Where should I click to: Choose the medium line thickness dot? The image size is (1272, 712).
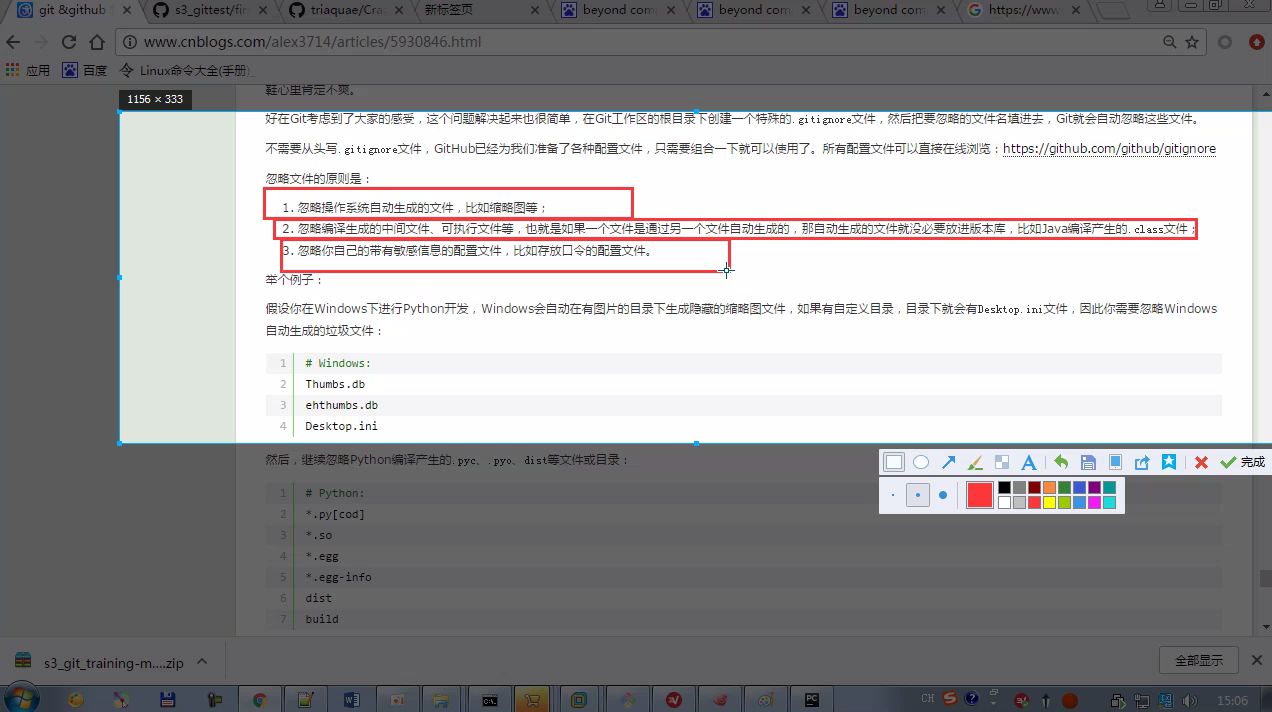point(918,495)
